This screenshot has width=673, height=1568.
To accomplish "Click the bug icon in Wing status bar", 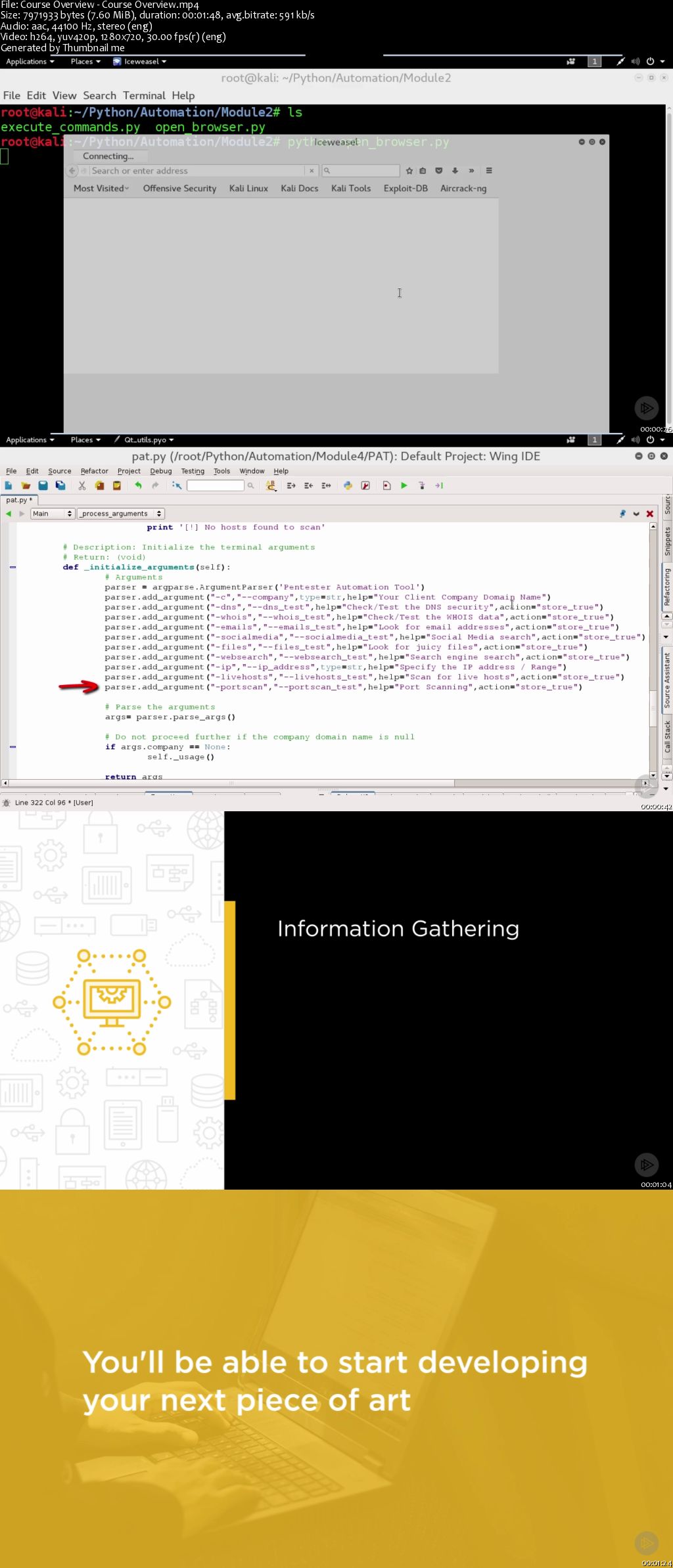I will [x=7, y=803].
